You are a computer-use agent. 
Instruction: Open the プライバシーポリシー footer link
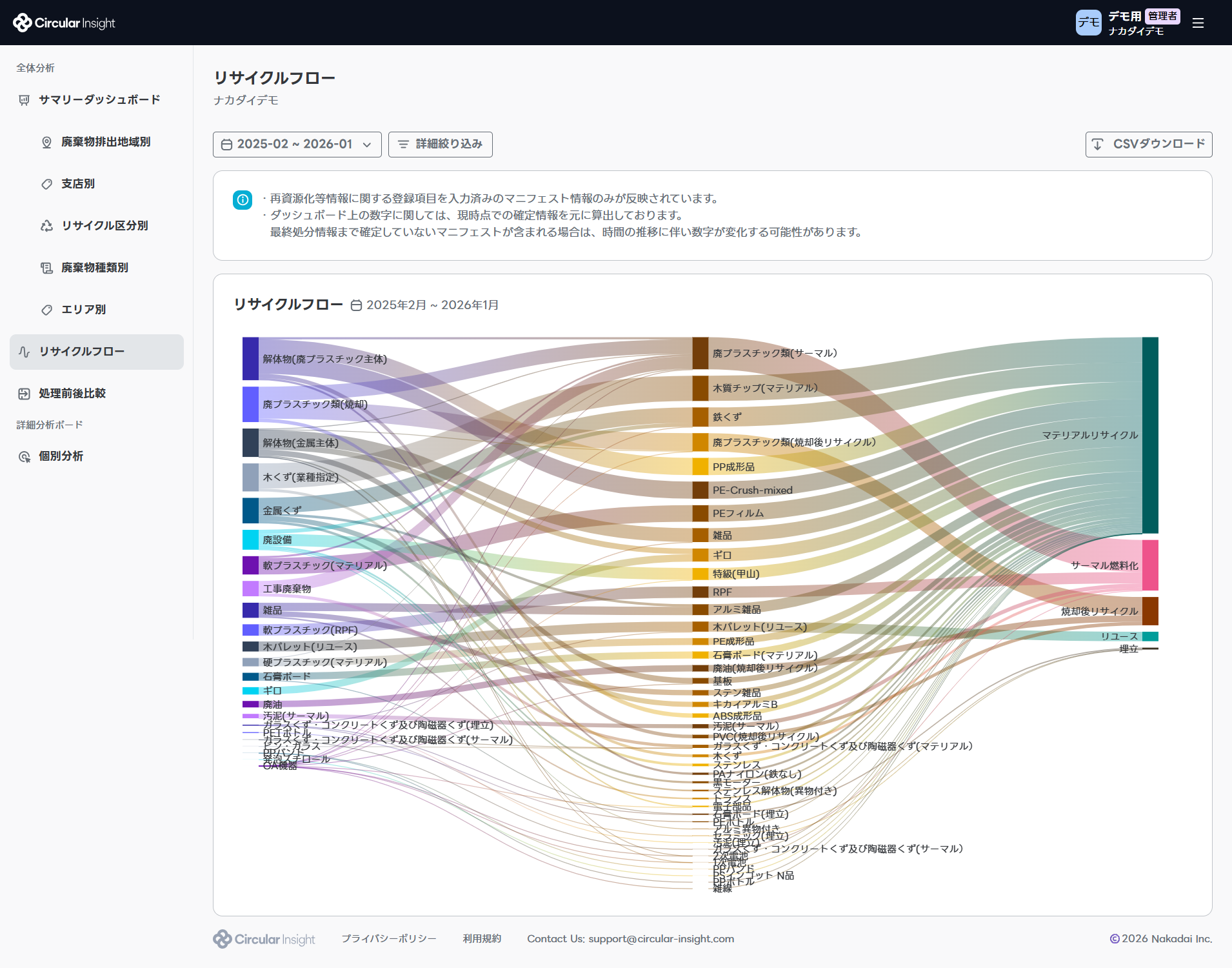389,939
